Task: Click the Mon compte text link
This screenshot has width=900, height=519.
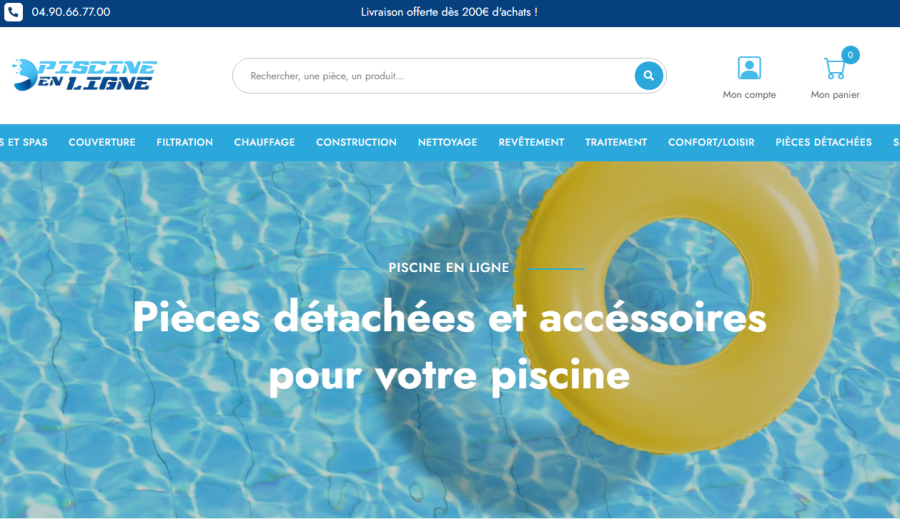Action: (x=749, y=95)
